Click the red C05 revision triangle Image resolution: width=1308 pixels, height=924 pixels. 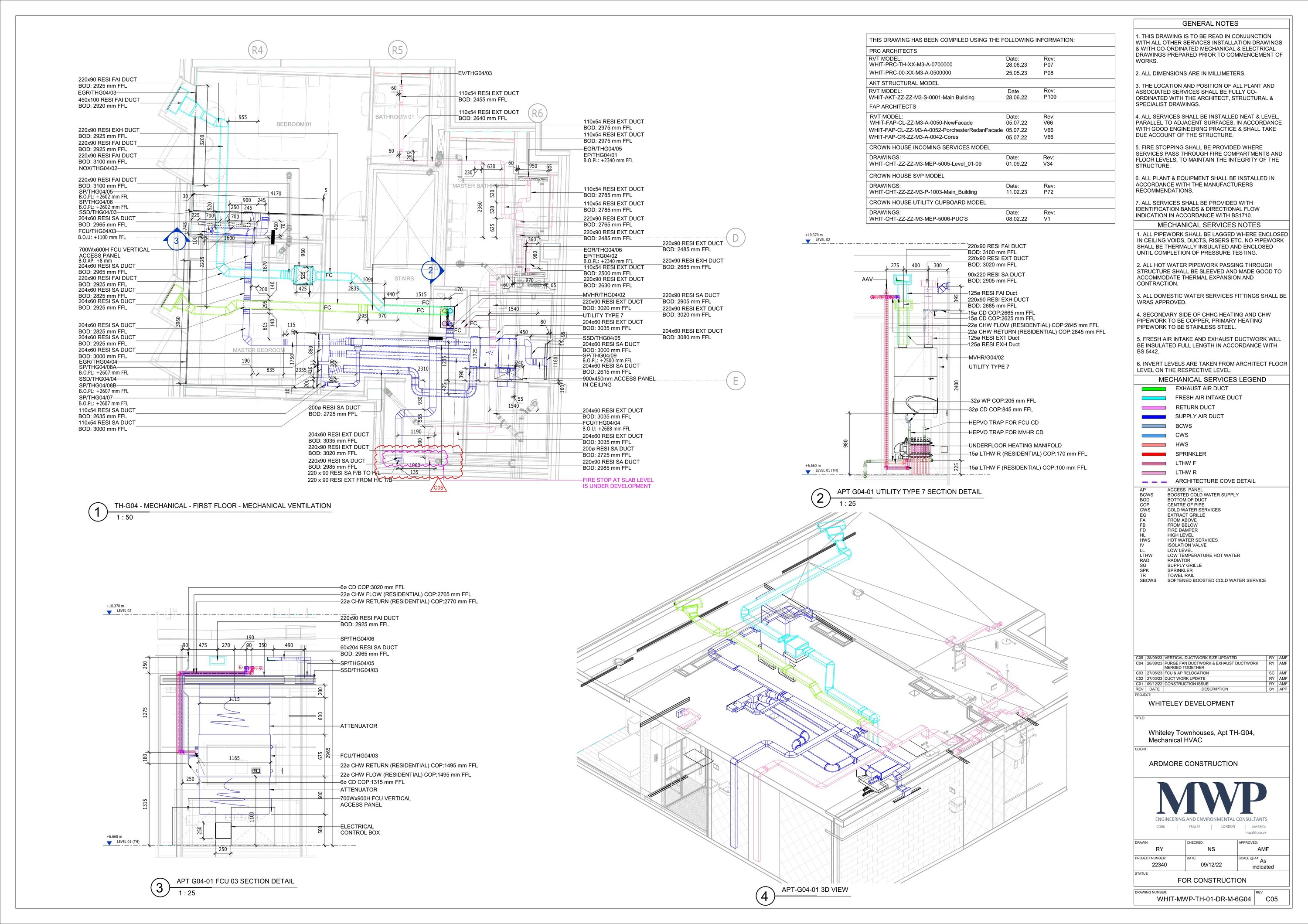[x=438, y=488]
